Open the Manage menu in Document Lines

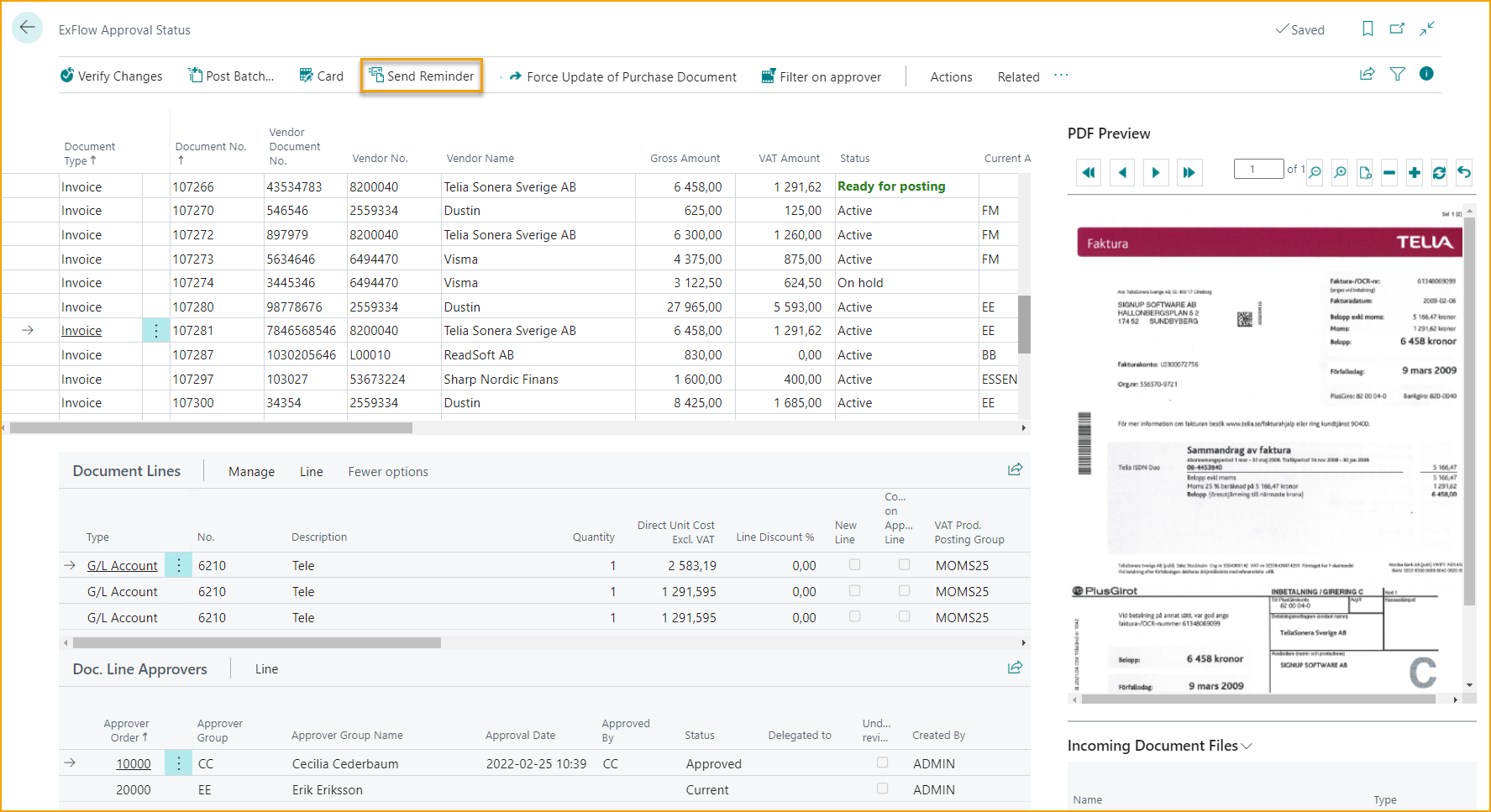251,472
